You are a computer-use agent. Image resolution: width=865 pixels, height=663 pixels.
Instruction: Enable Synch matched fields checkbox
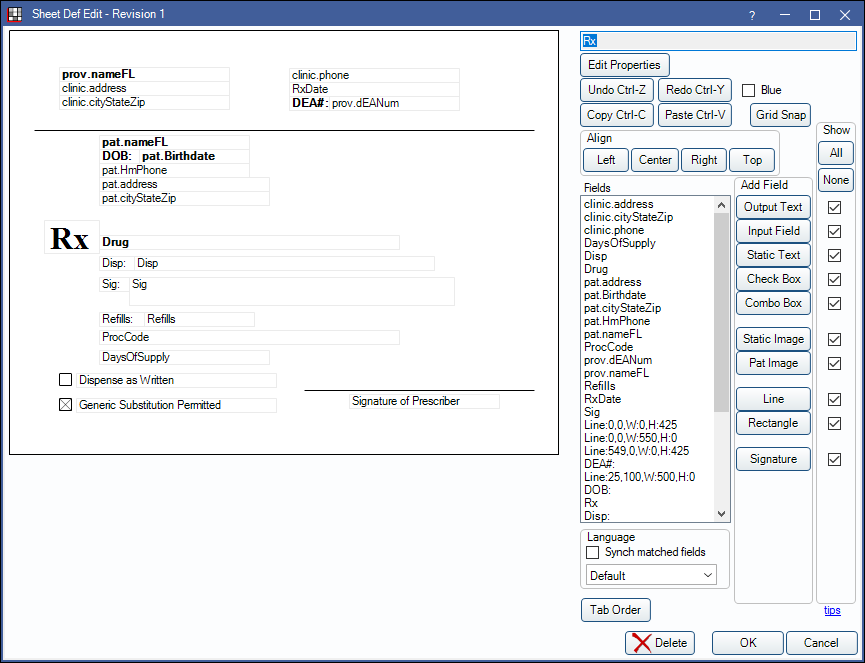pyautogui.click(x=593, y=552)
